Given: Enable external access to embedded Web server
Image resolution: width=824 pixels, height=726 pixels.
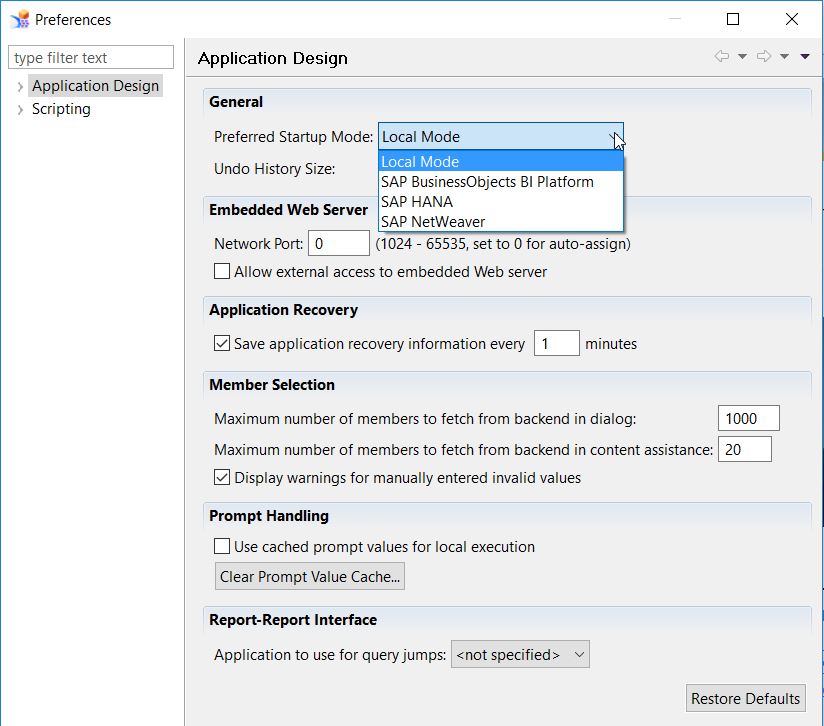Looking at the screenshot, I should [x=222, y=271].
